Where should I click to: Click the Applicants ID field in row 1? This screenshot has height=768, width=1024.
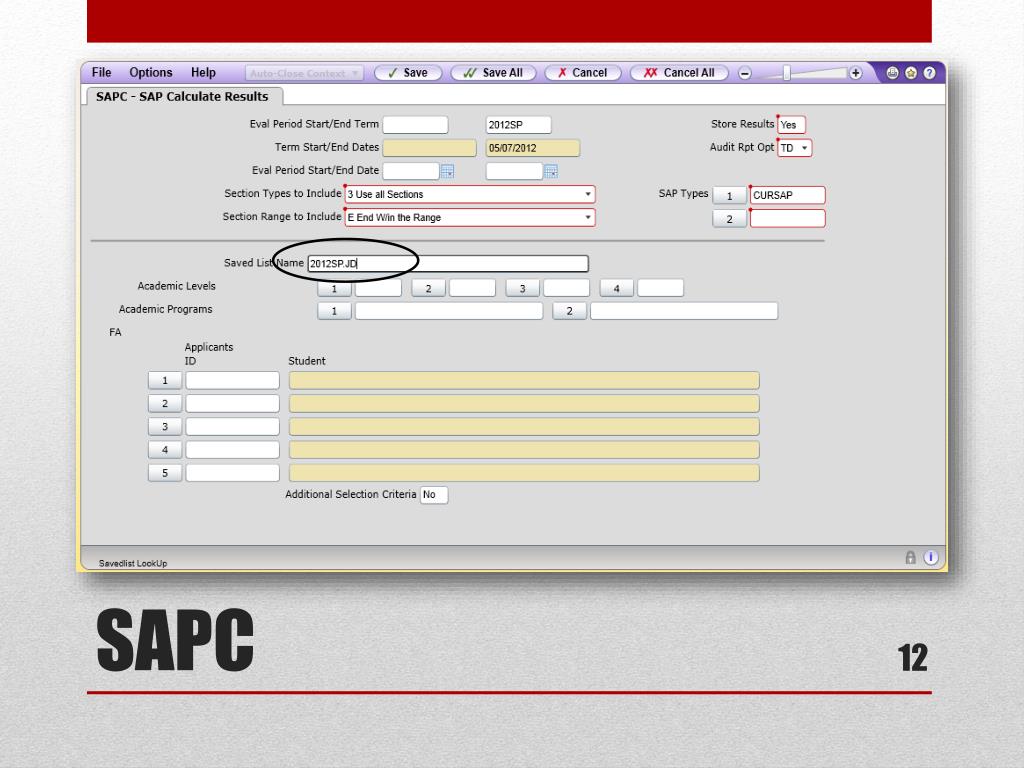232,380
